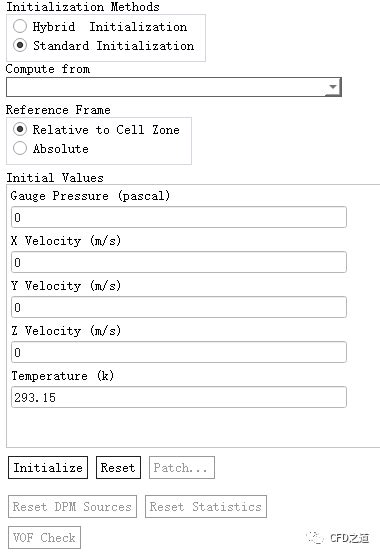Select Hybrid Initialization radio button
Image resolution: width=380 pixels, height=555 pixels.
coord(20,26)
